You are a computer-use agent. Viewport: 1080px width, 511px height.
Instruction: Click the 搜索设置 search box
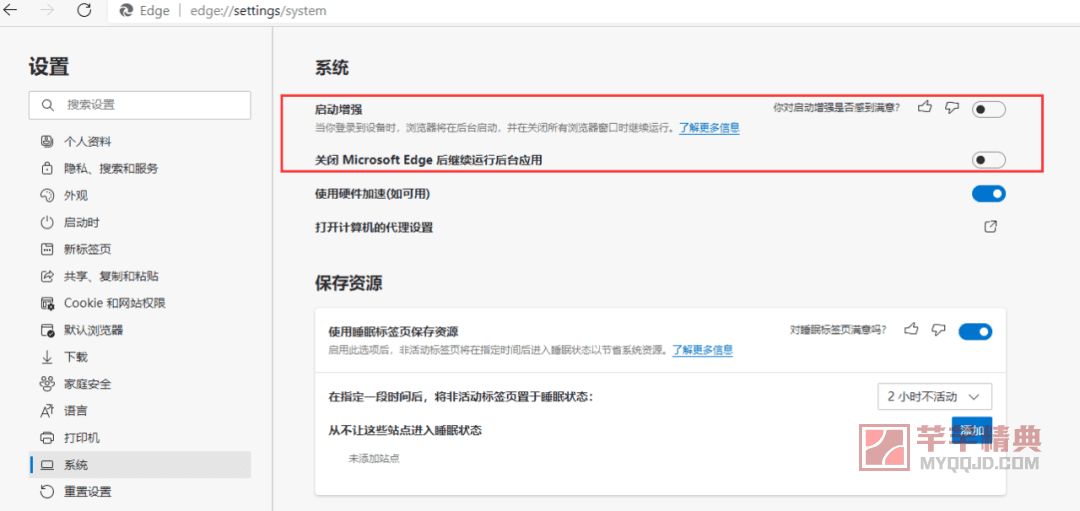pos(140,105)
